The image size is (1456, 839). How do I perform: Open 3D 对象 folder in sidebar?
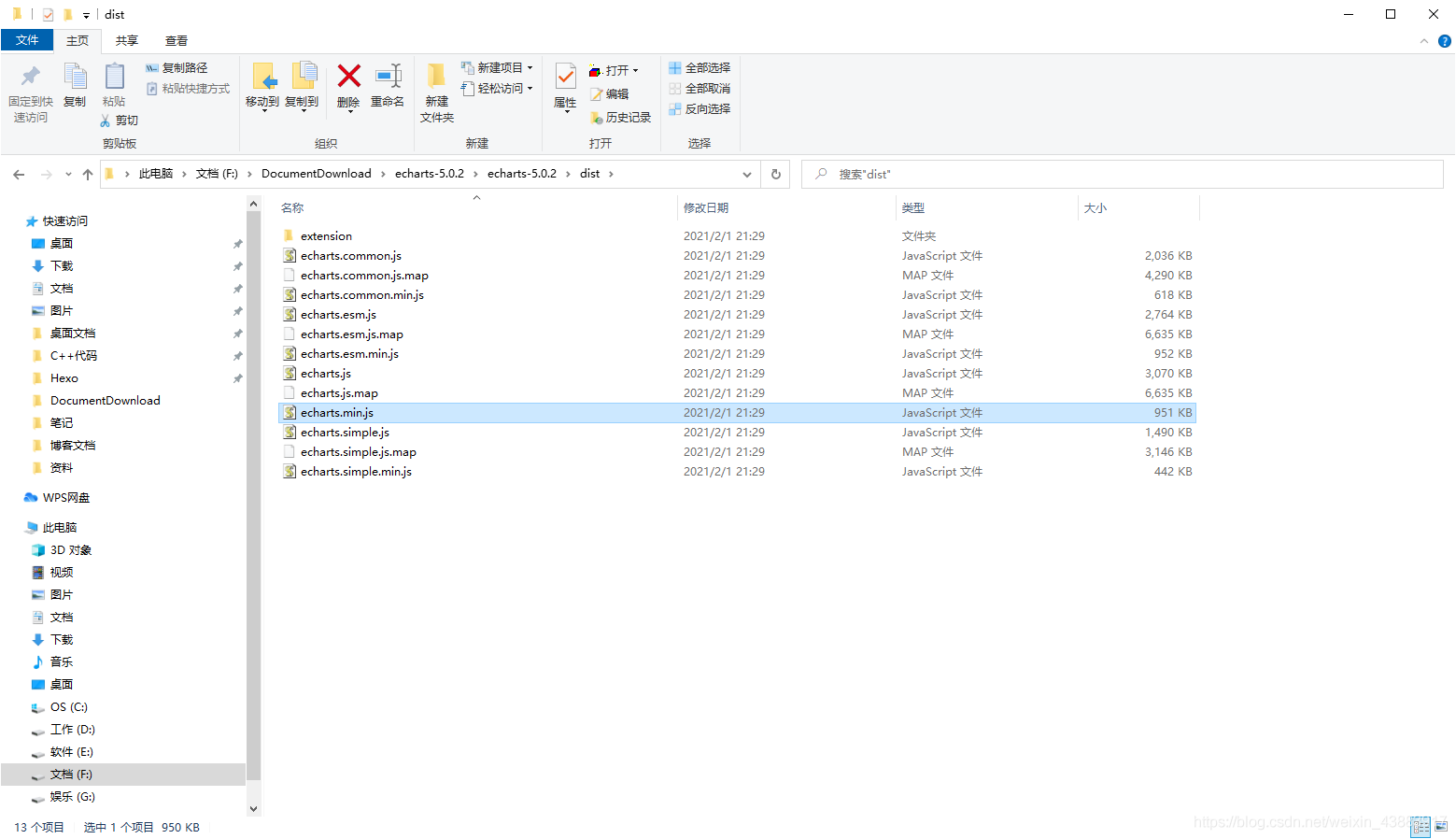coord(71,550)
